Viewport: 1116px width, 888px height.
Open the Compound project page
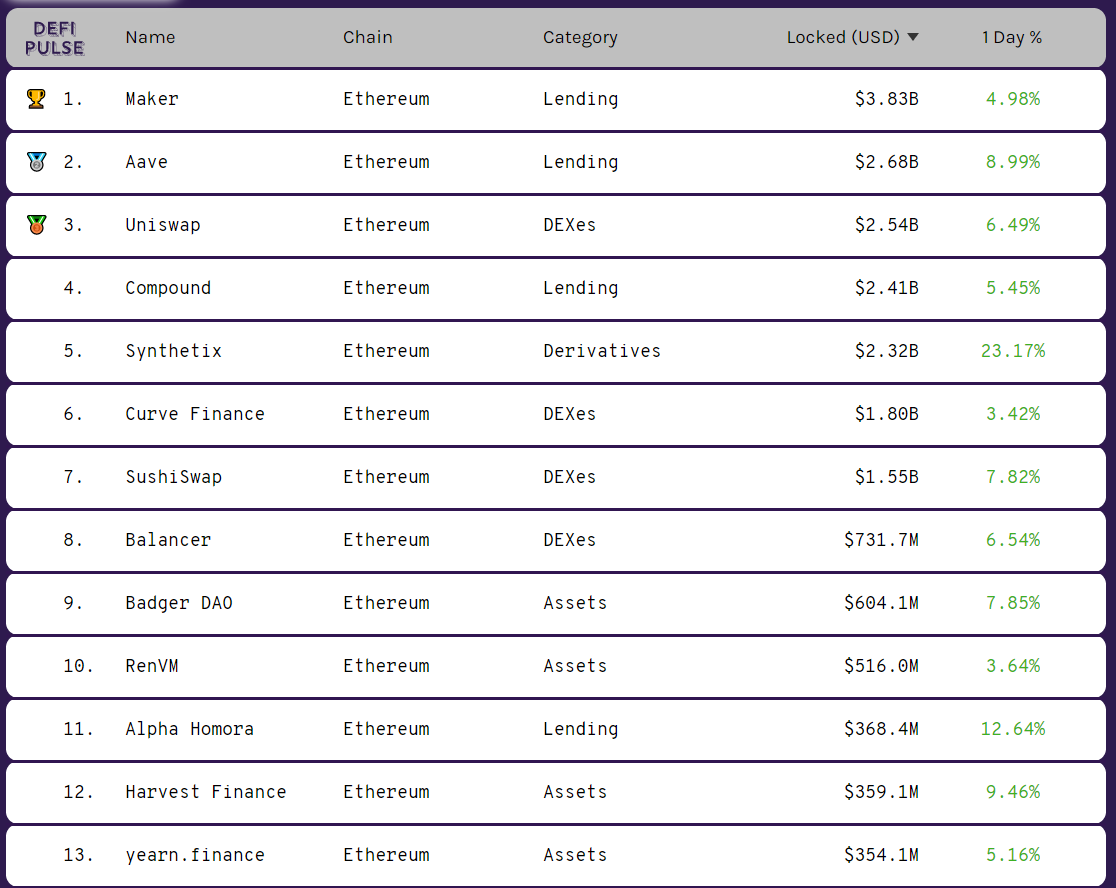point(168,288)
